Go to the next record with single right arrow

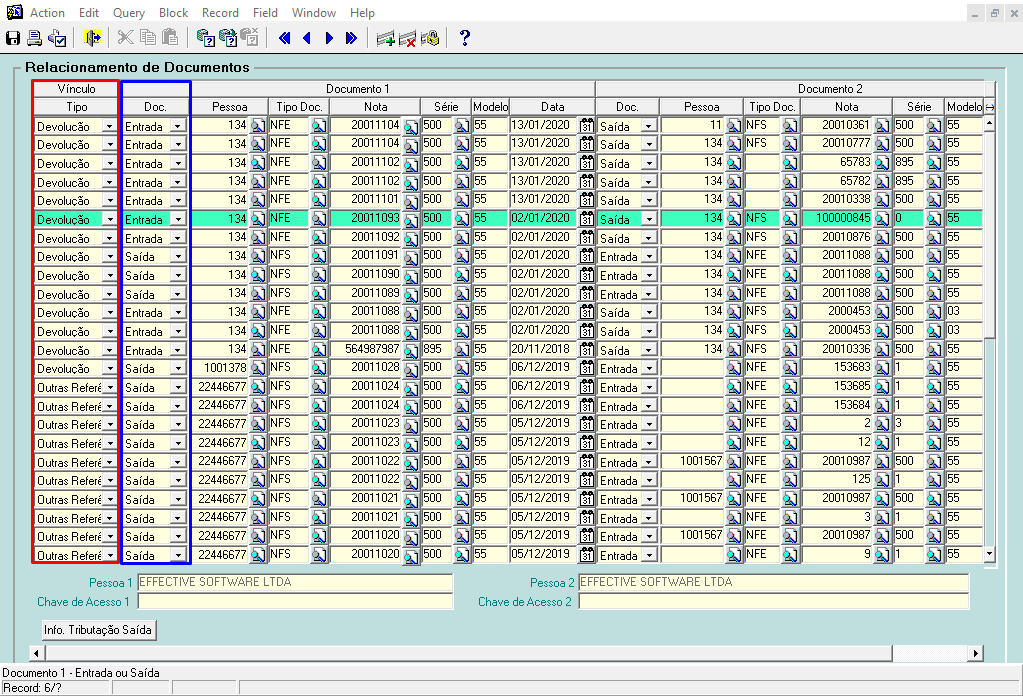coord(329,38)
